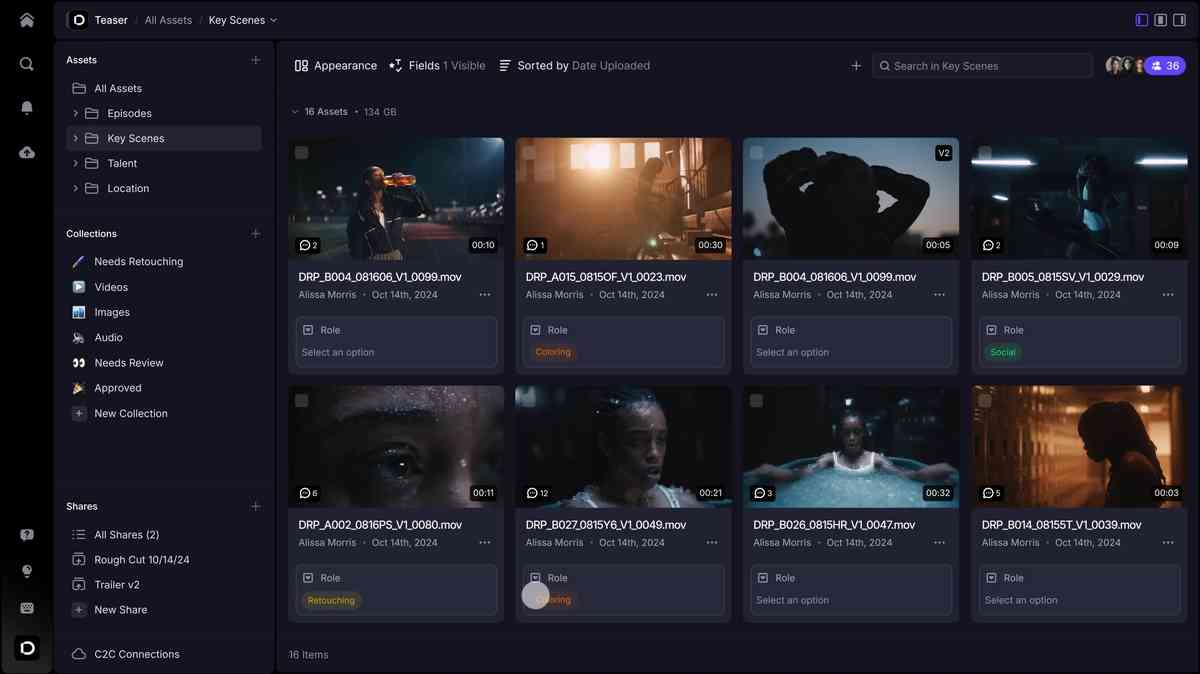This screenshot has width=1200, height=674.
Task: Expand the Episodes folder
Action: (75, 113)
